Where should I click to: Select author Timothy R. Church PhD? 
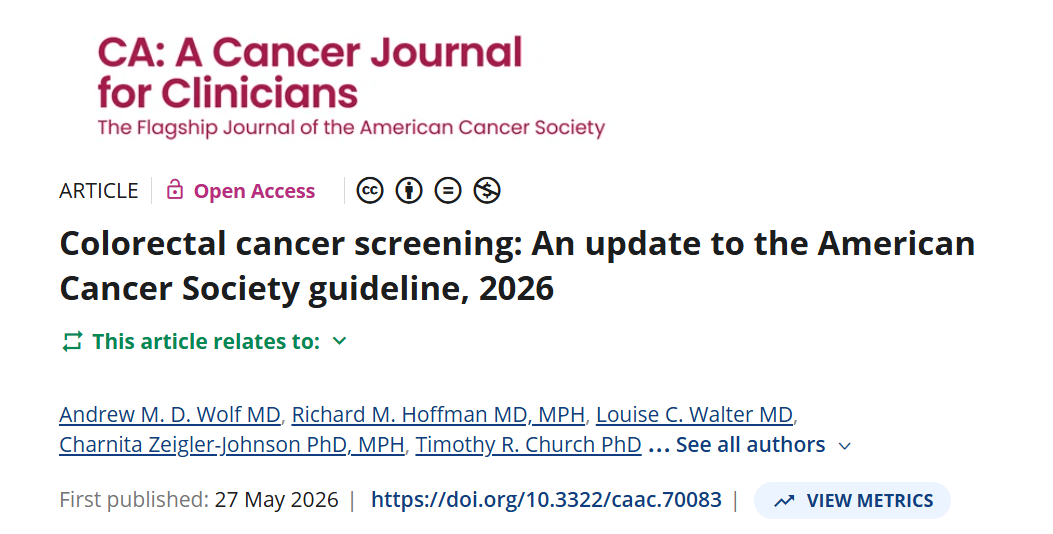pos(529,445)
